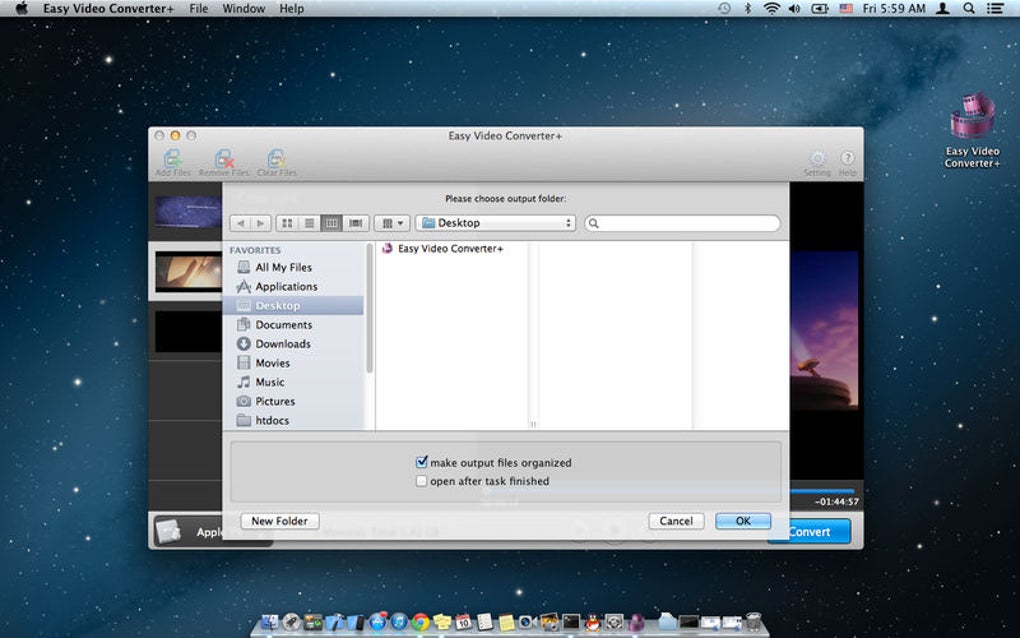Click the search field in dialog
Image resolution: width=1020 pixels, height=638 pixels.
coord(687,224)
